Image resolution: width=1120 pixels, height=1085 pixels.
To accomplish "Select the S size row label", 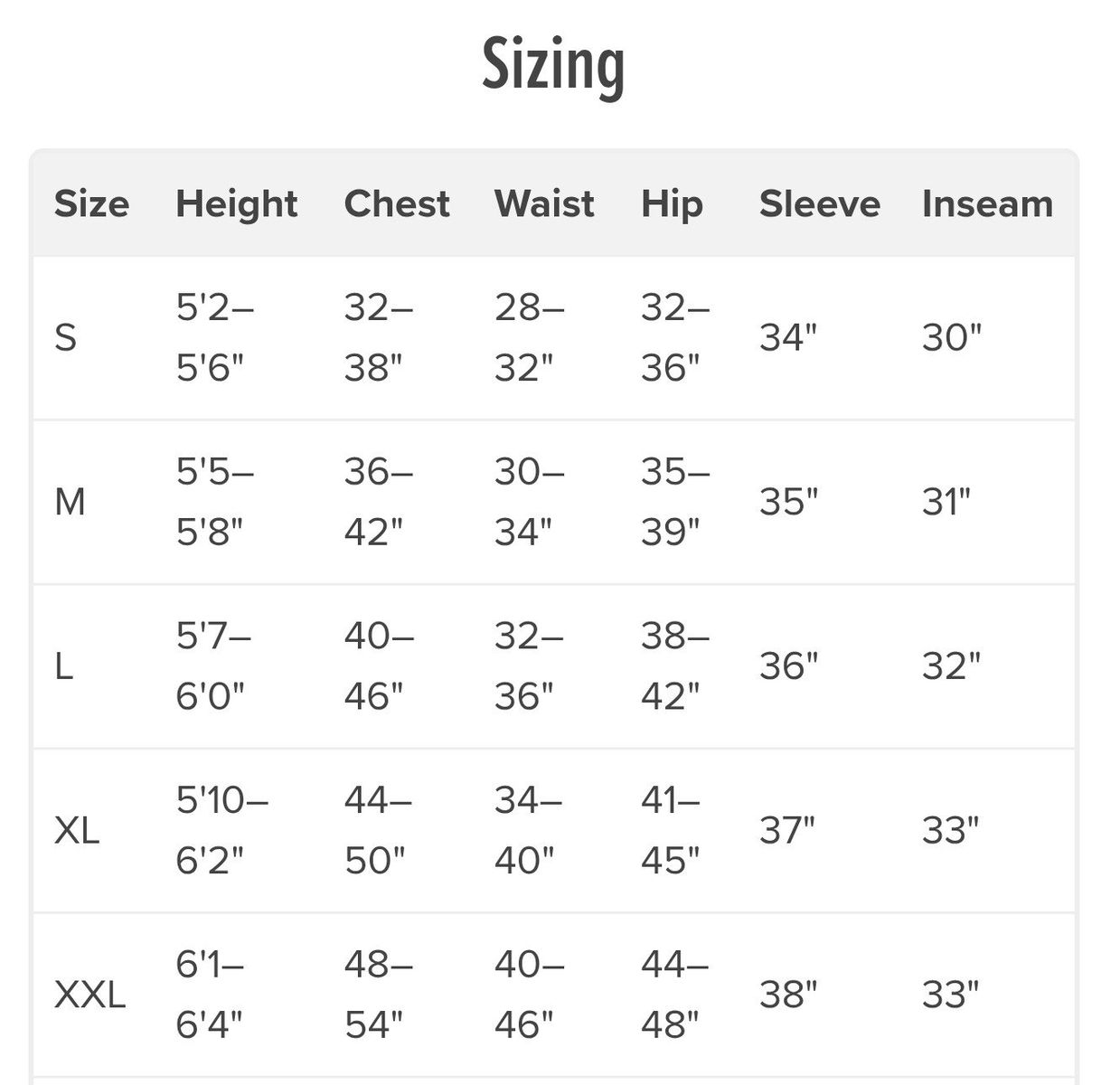I will (x=66, y=338).
